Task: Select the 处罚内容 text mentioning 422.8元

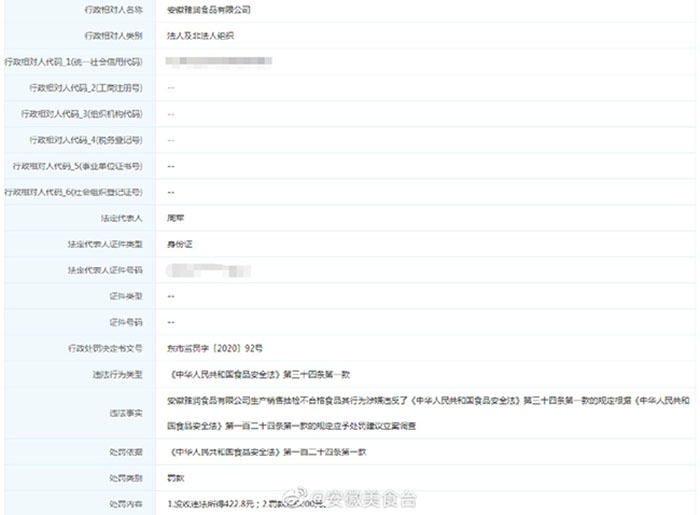Action: pyautogui.click(x=246, y=504)
